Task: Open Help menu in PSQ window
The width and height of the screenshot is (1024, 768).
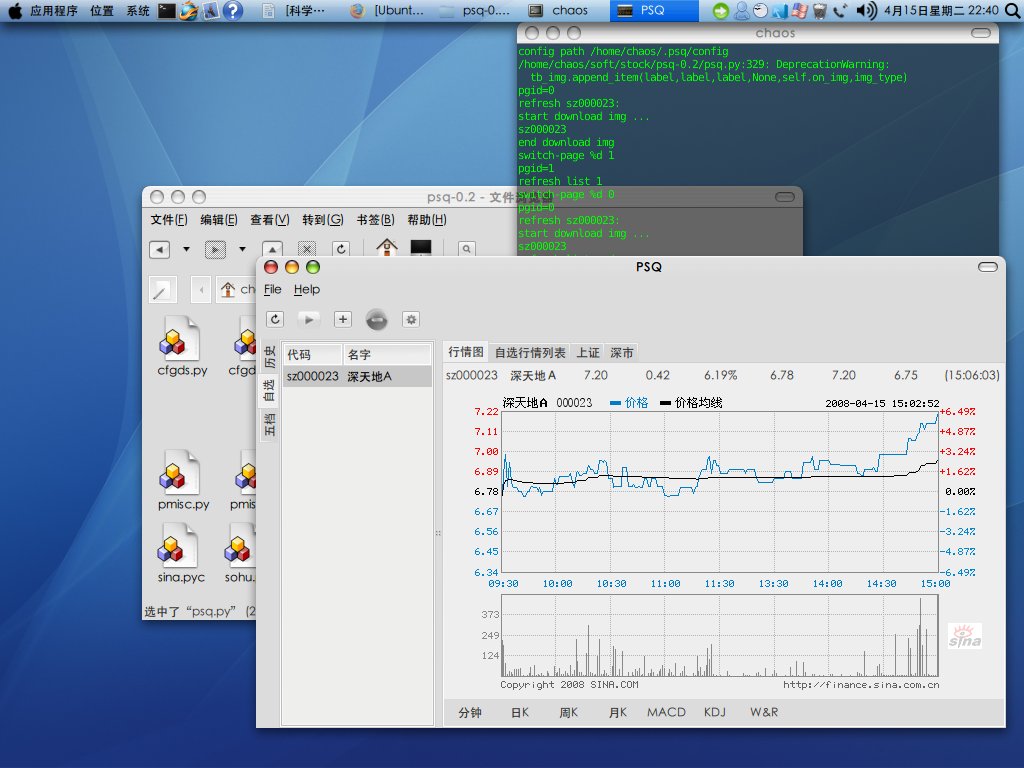Action: [x=306, y=289]
